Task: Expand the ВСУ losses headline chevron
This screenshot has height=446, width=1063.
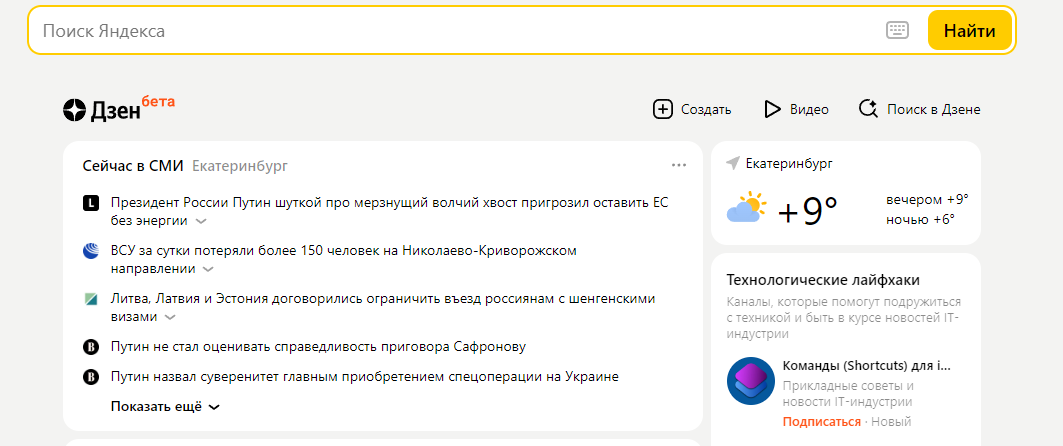Action: pyautogui.click(x=208, y=269)
